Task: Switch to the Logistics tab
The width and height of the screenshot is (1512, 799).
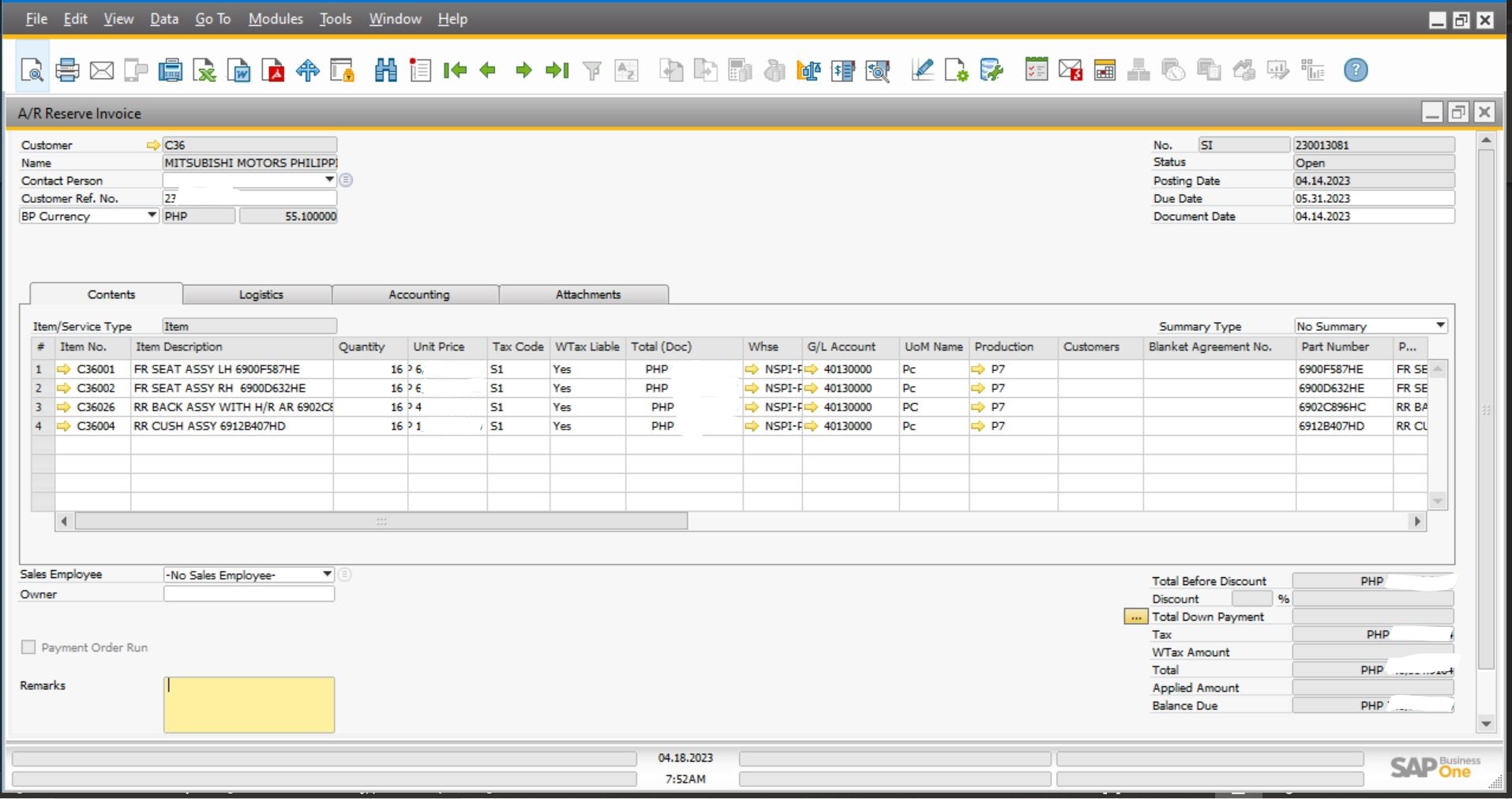Action: 261,294
